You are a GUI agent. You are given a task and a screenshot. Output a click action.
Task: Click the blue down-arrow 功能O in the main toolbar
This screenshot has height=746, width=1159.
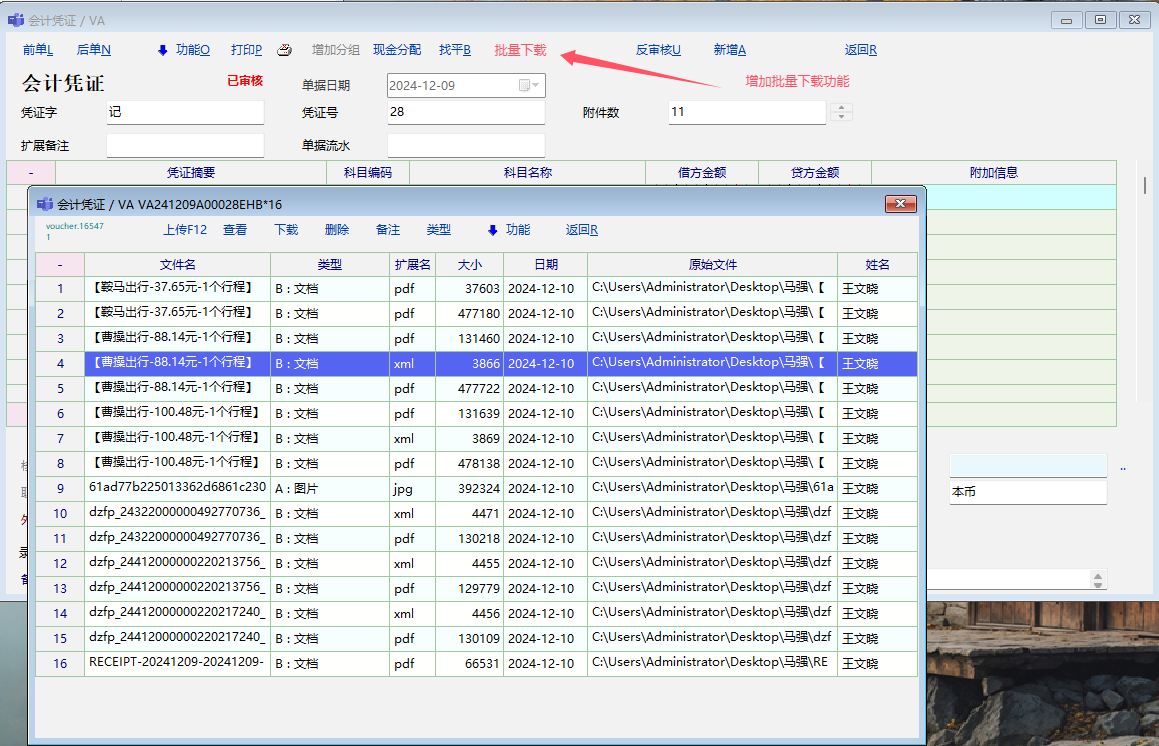(163, 50)
